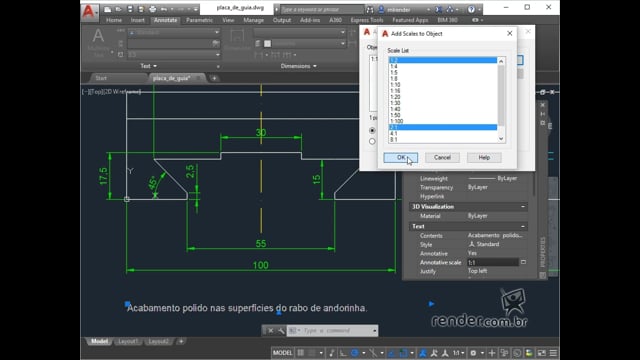This screenshot has width=640, height=360.
Task: Select second radio button in background dialog
Action: 372,142
